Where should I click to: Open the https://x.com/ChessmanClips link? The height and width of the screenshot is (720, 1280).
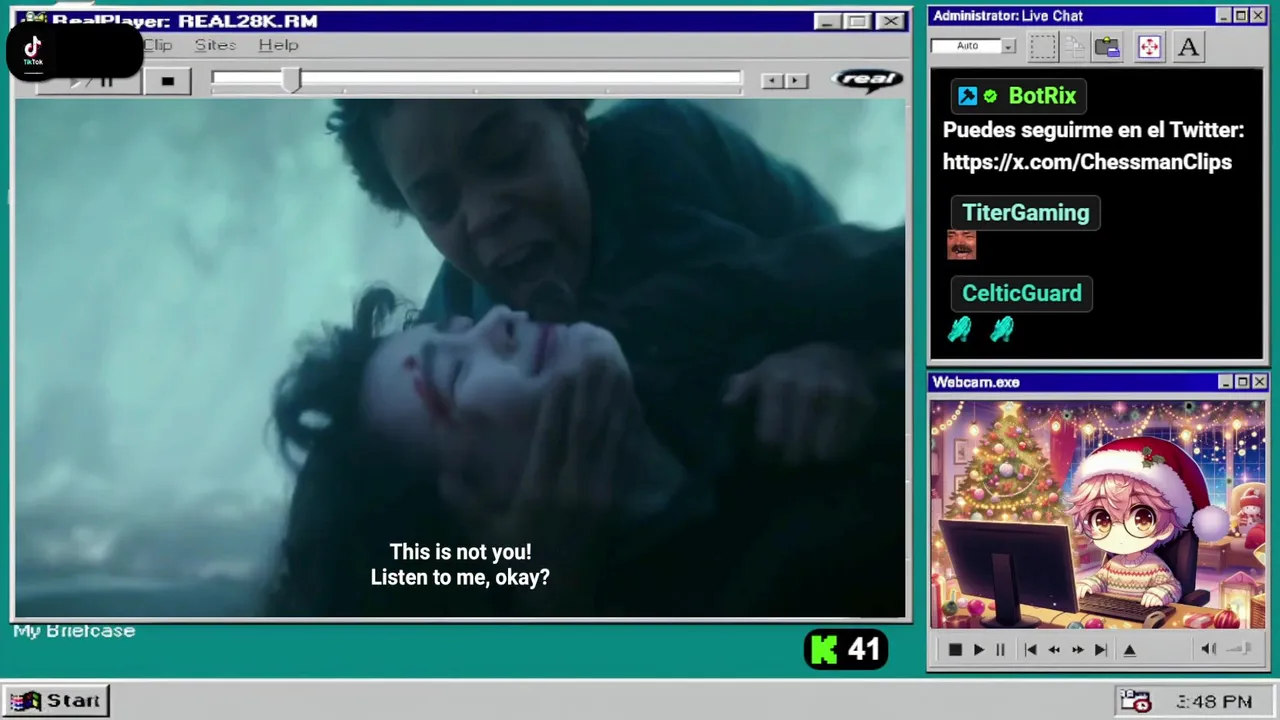1087,162
